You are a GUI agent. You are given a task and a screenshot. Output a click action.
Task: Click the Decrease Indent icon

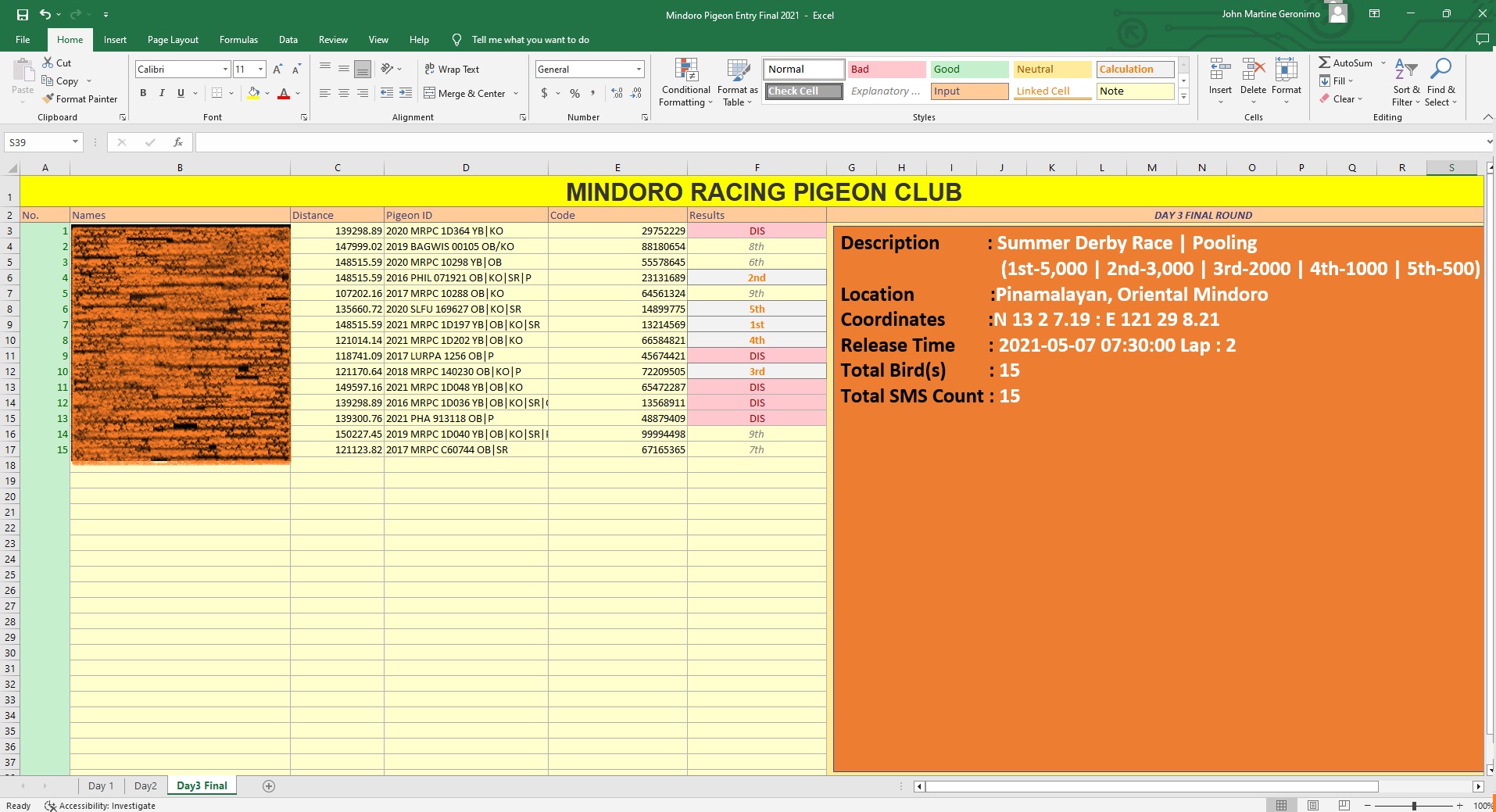[386, 93]
